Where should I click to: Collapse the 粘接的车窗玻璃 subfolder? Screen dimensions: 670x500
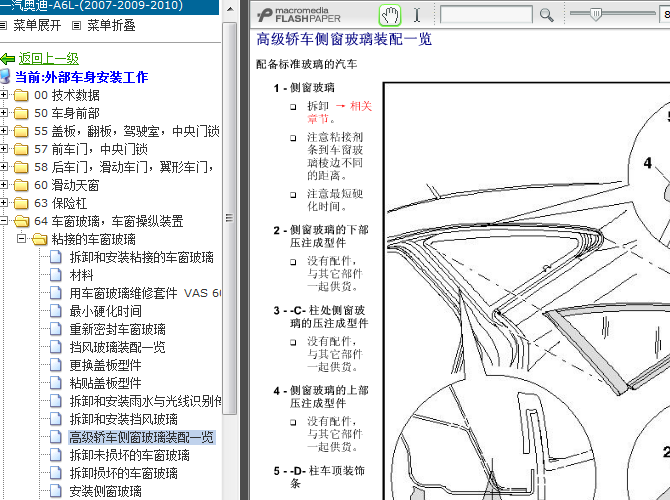[x=21, y=238]
